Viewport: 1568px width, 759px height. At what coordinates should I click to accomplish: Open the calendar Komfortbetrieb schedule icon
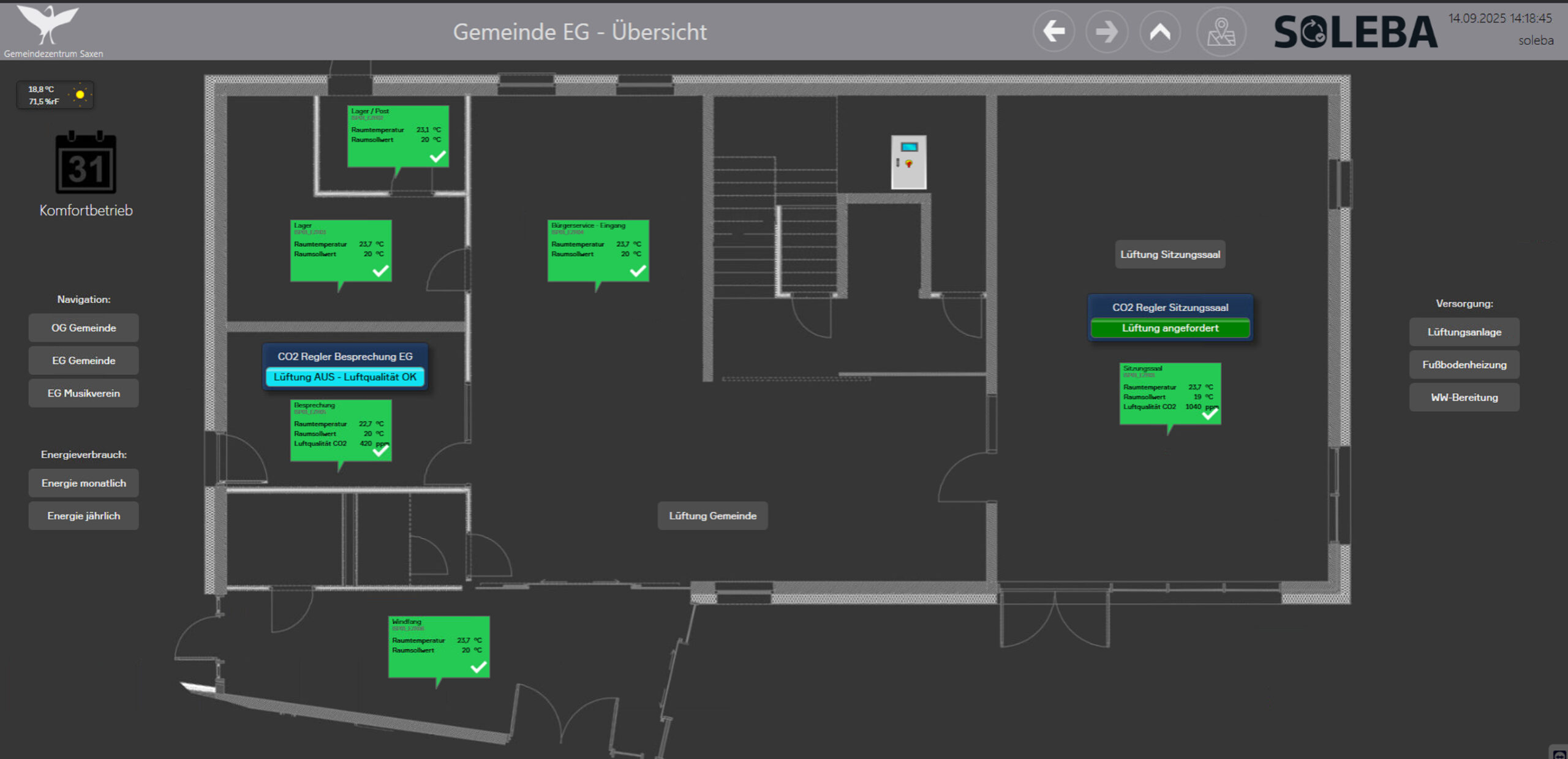pos(86,164)
